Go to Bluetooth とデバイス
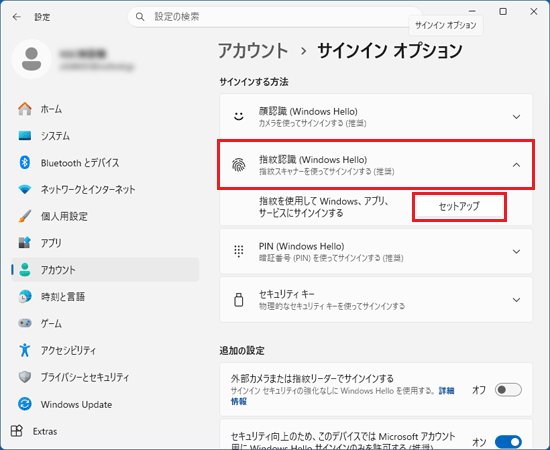This screenshot has height=450, width=550. 105,162
